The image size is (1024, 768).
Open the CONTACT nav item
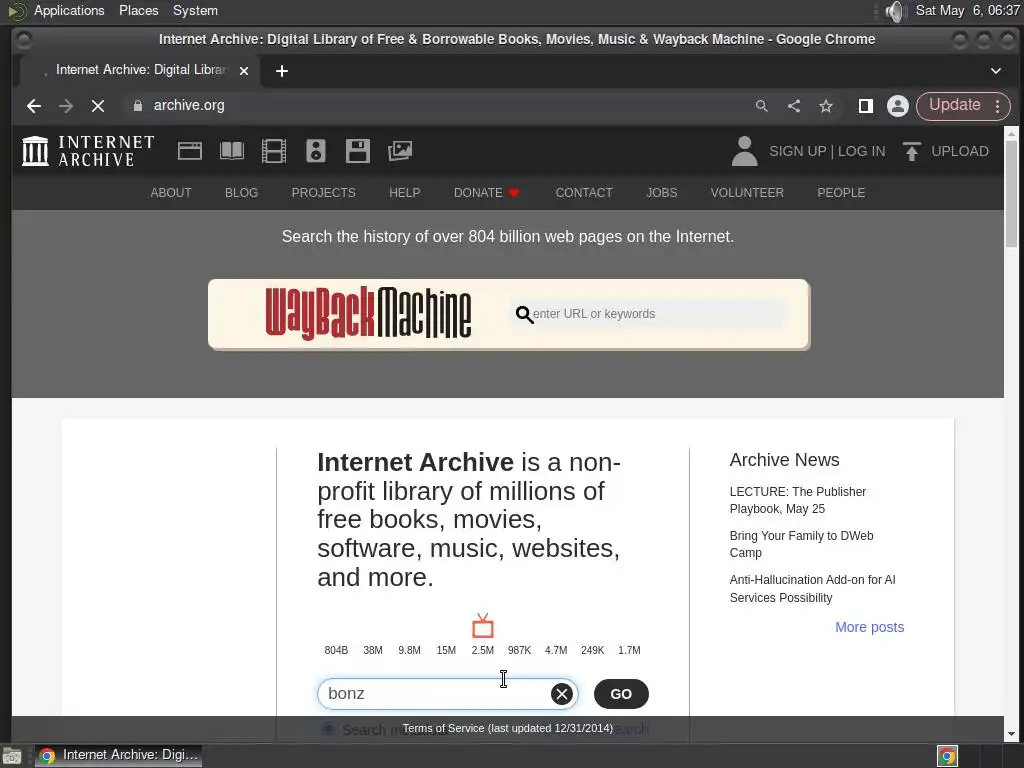(x=584, y=193)
